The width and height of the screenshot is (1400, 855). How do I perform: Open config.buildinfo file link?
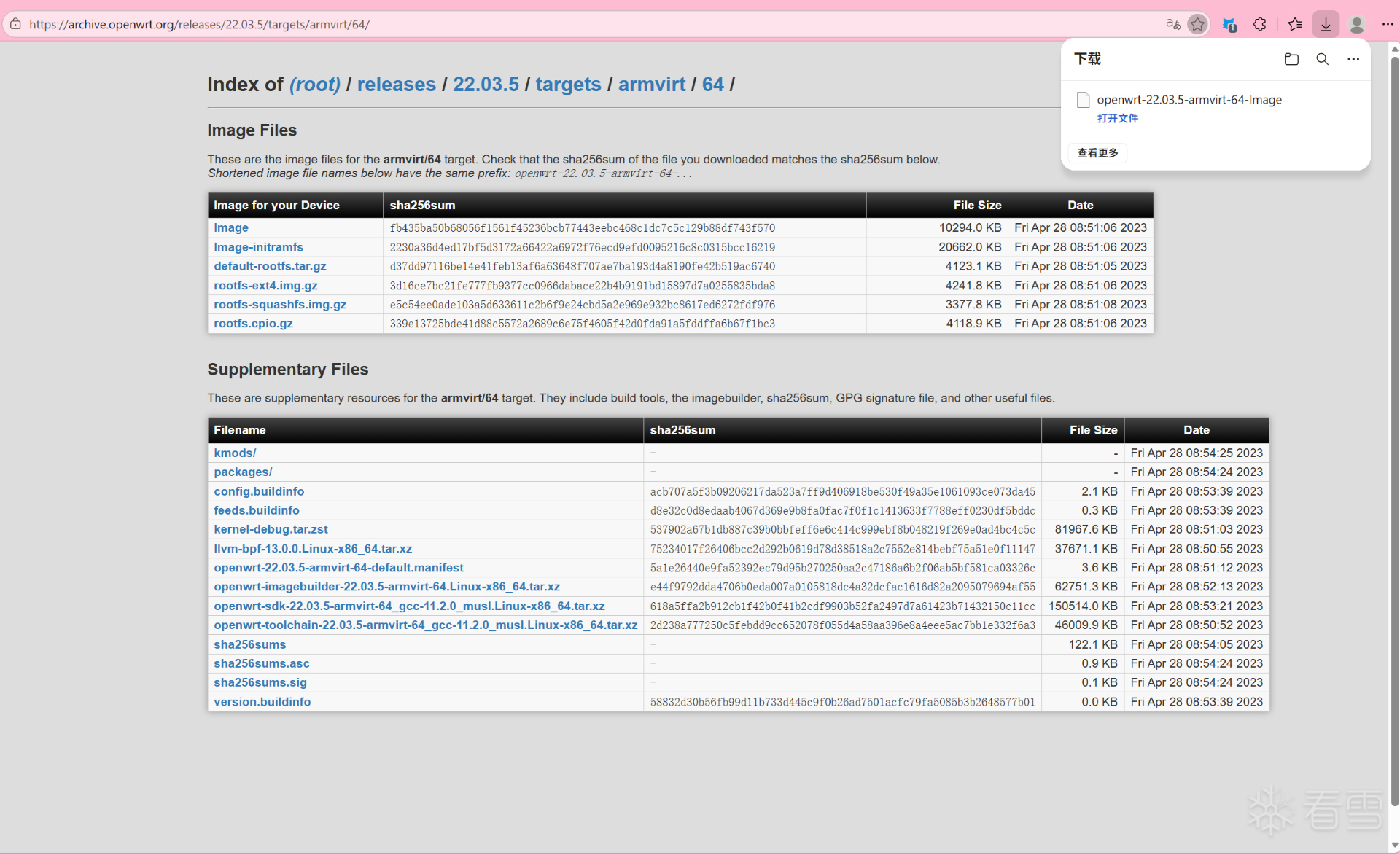click(259, 491)
